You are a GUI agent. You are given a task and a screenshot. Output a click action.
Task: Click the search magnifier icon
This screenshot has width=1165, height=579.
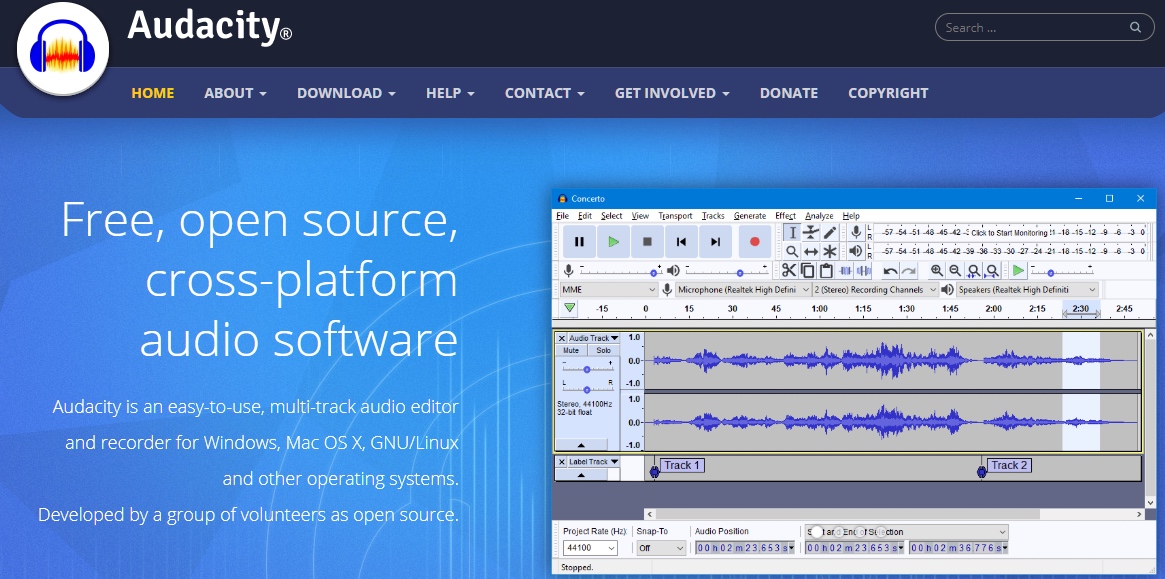click(1135, 28)
